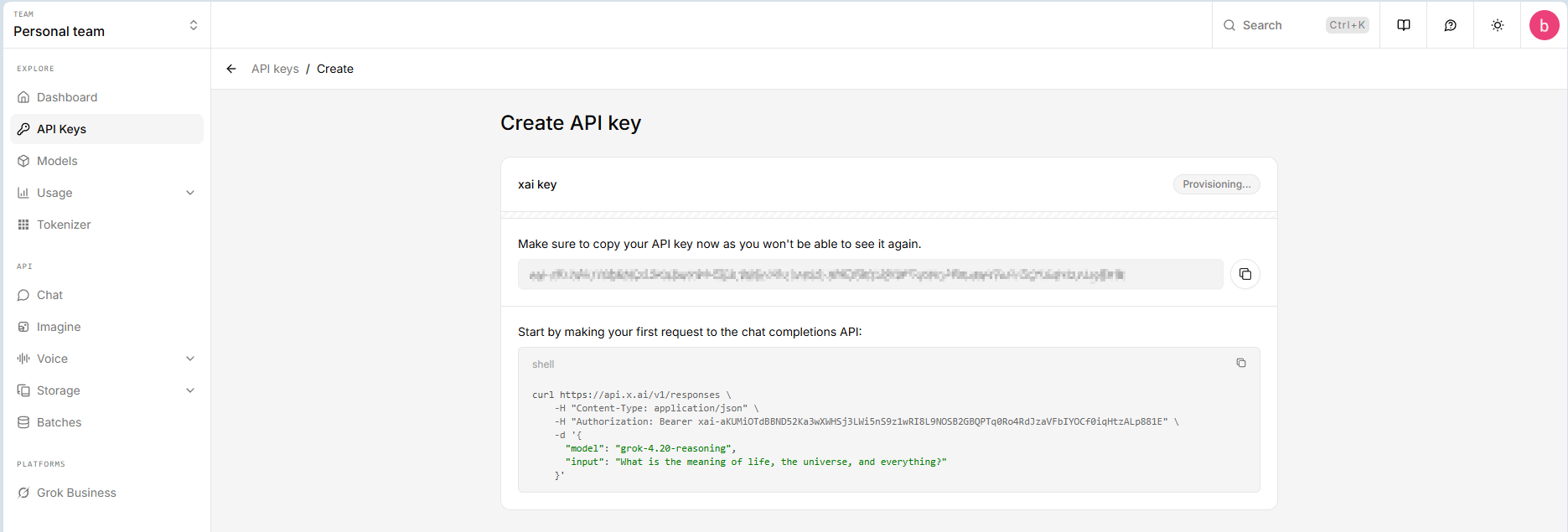Click the user avatar "b"

(x=1544, y=25)
